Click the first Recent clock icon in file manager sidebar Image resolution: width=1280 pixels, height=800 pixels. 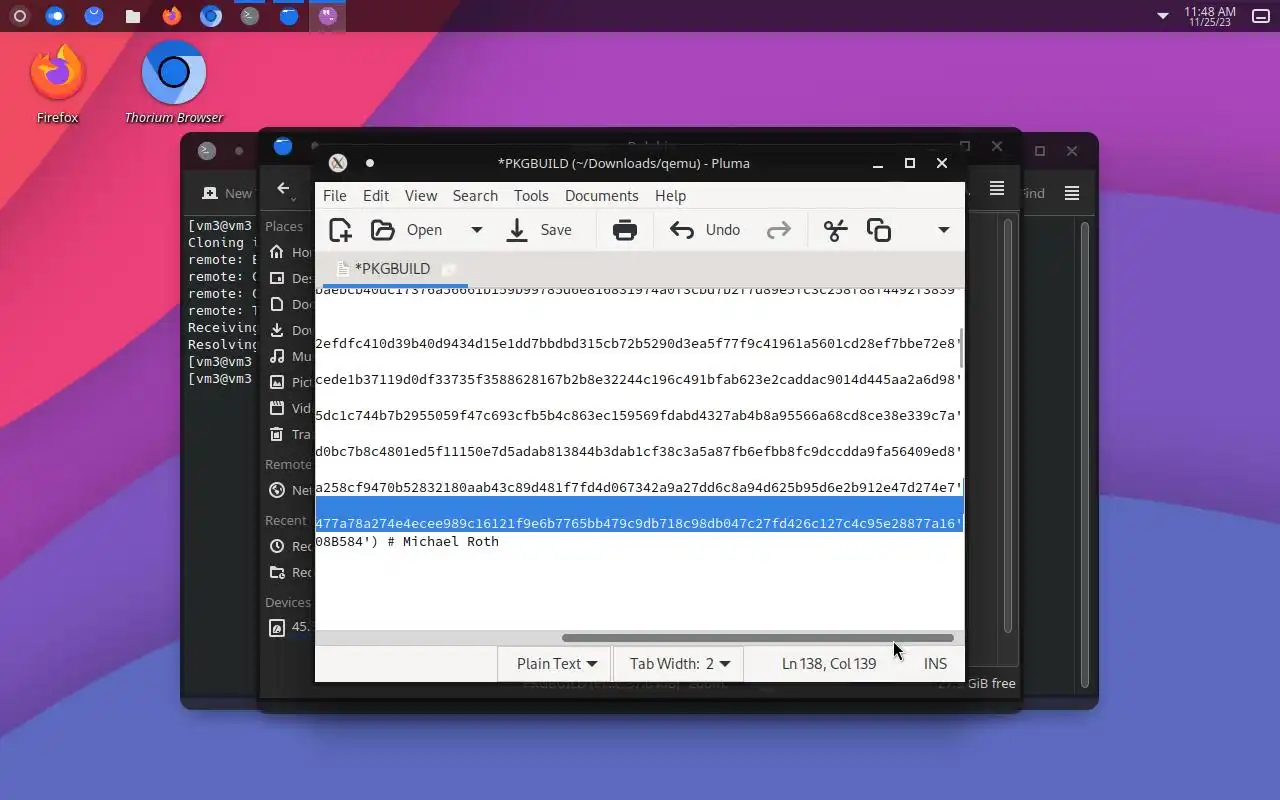tap(277, 546)
